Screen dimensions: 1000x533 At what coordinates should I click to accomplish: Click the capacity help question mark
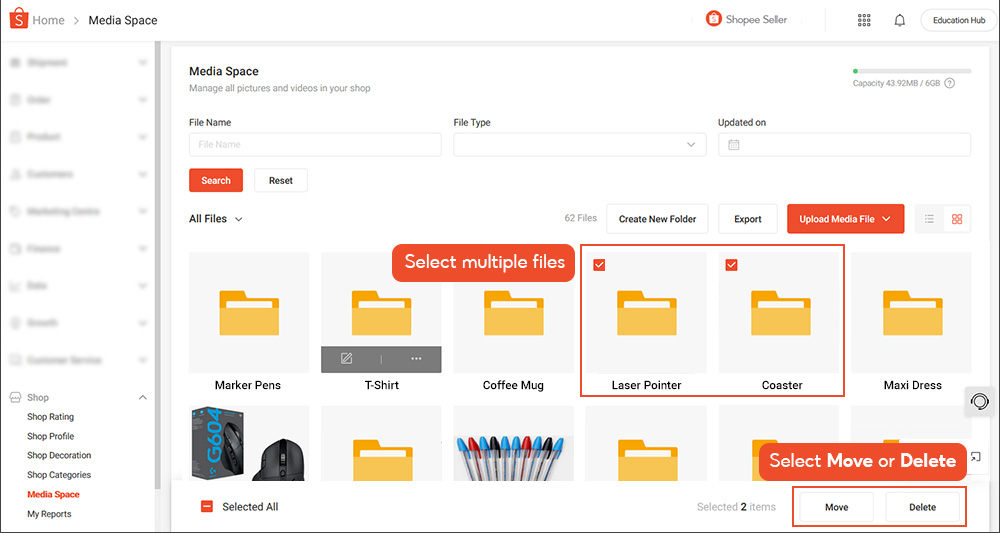[950, 83]
